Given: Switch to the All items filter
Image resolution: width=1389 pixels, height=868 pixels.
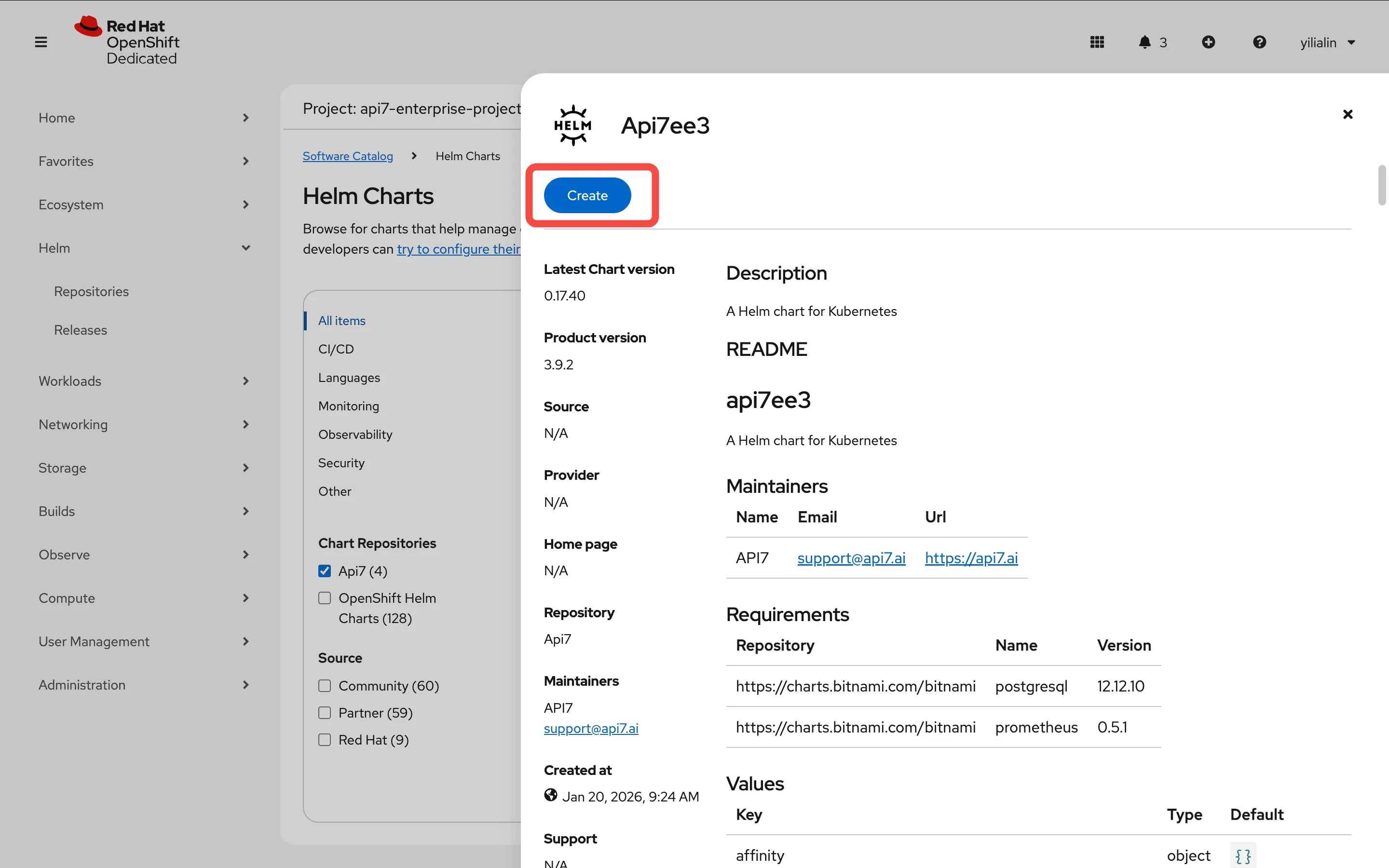Looking at the screenshot, I should [x=341, y=320].
